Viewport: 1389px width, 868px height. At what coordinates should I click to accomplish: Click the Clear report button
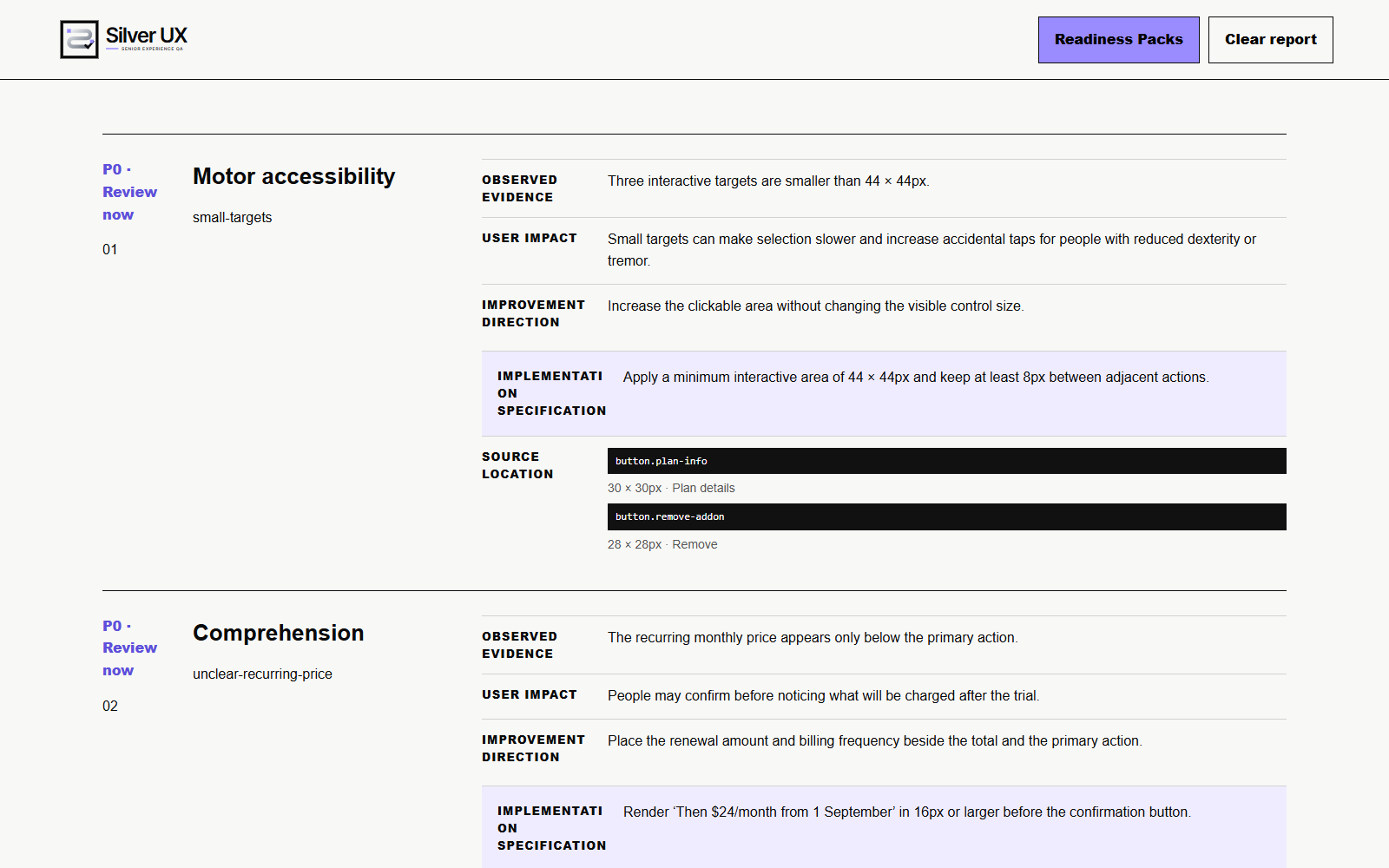1270,40
